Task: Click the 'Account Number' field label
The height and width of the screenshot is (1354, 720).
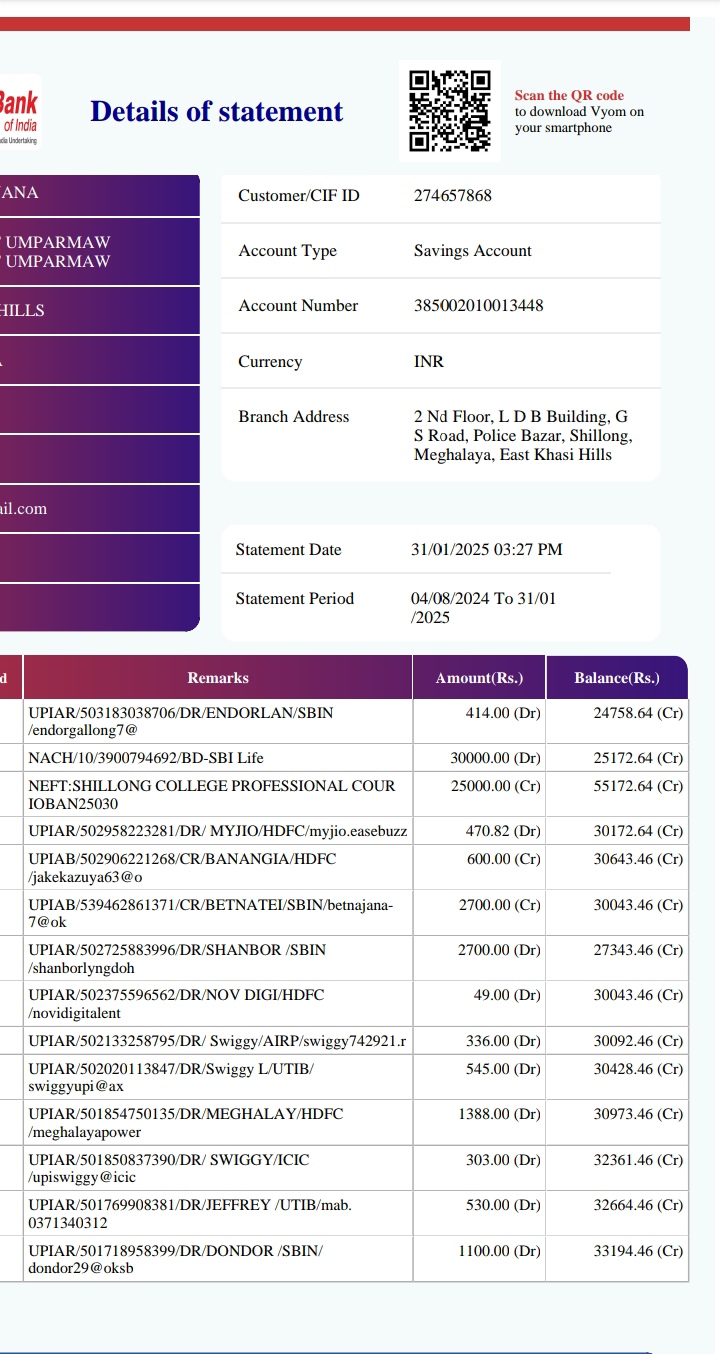Action: (298, 306)
